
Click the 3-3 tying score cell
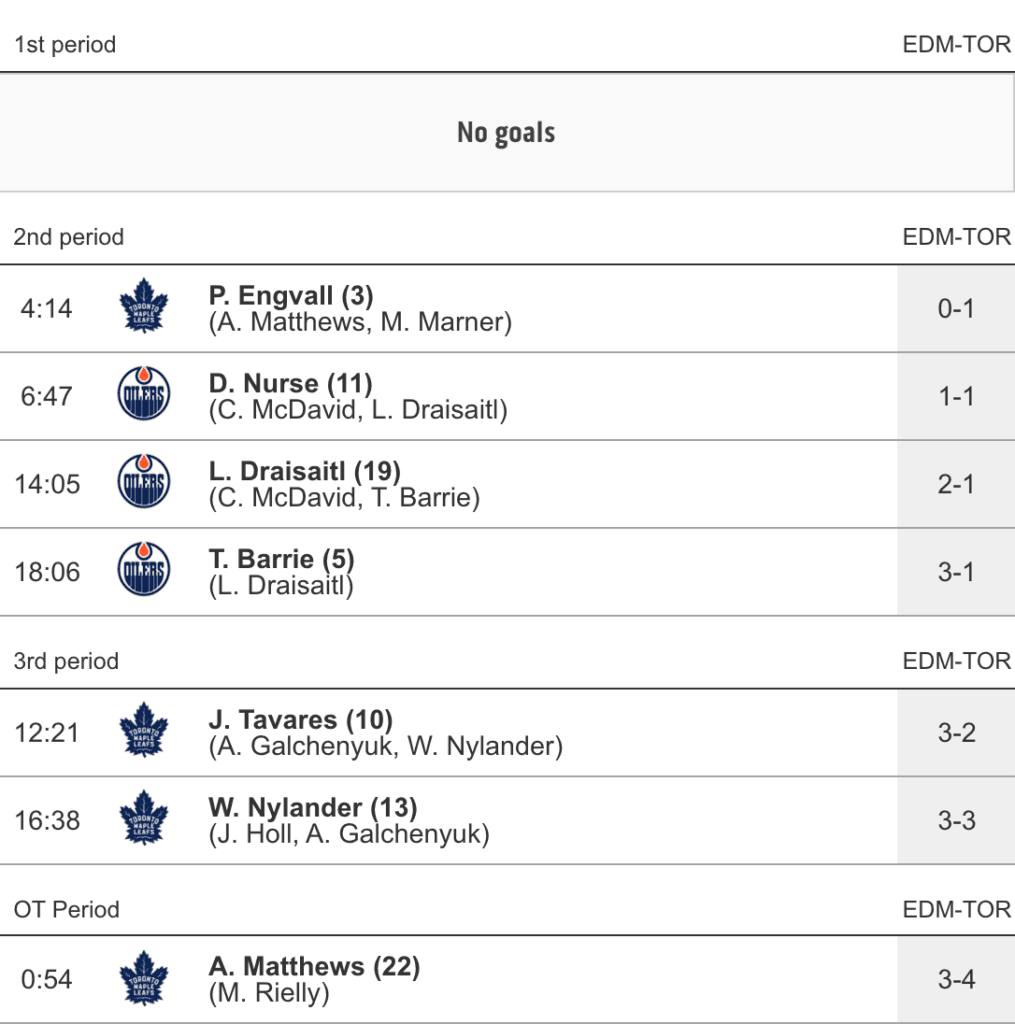tap(955, 820)
